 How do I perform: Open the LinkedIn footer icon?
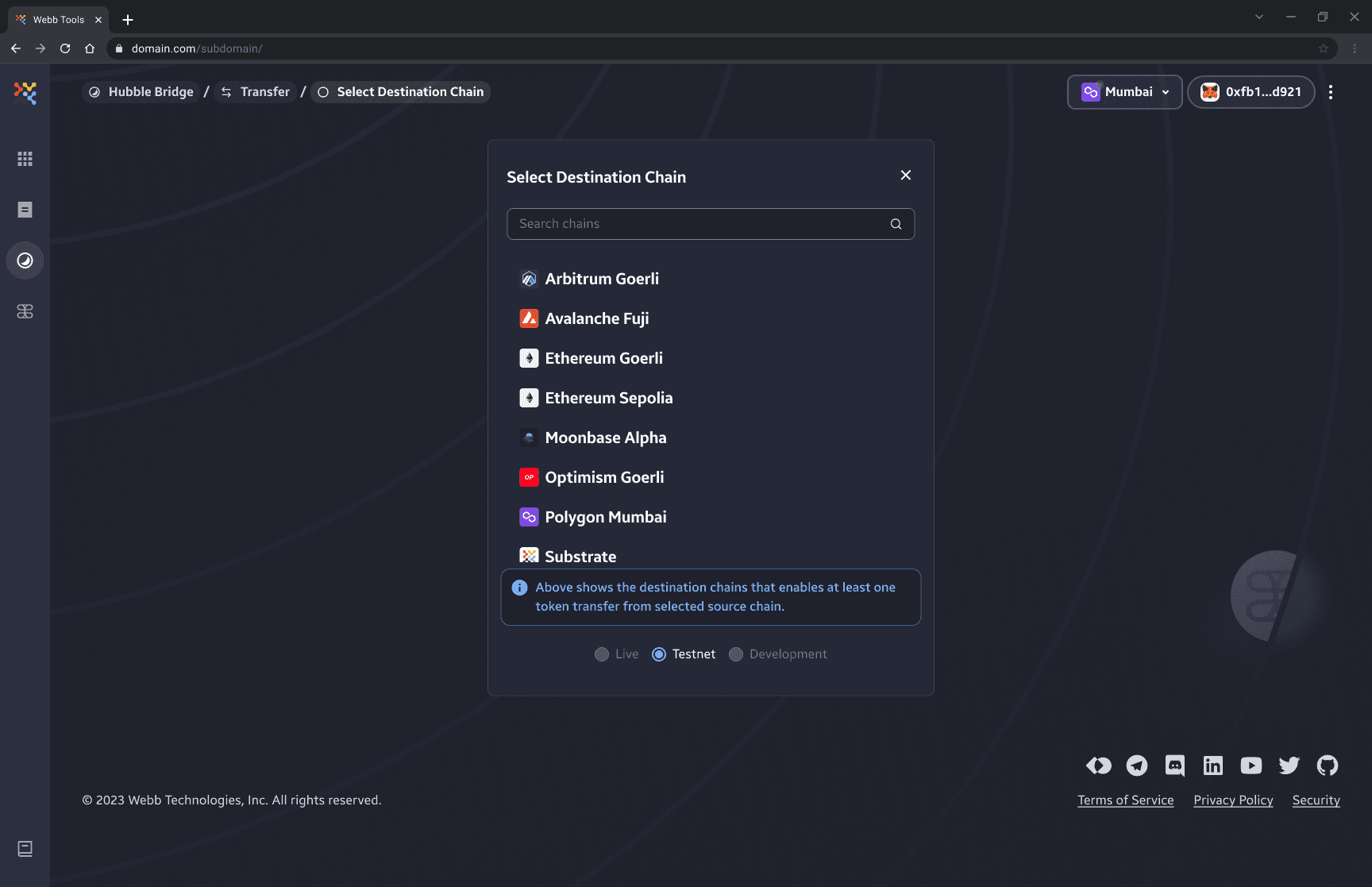point(1213,766)
